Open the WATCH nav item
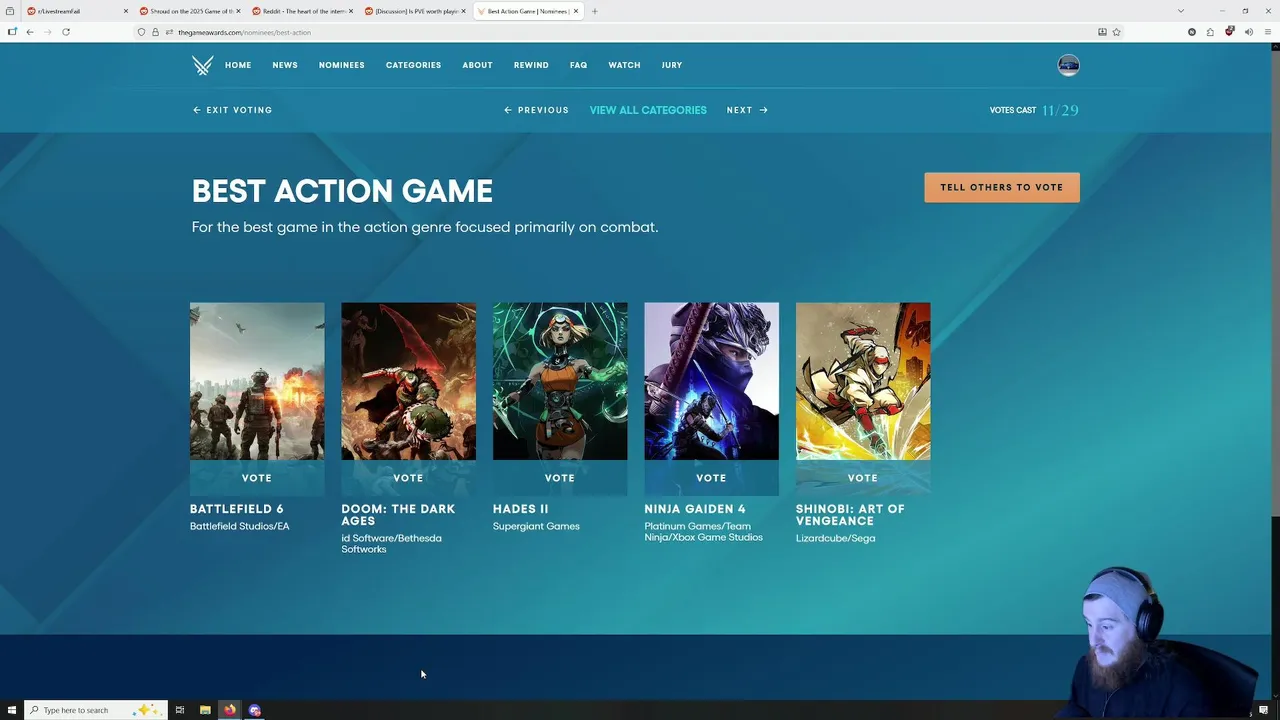1280x720 pixels. point(624,65)
